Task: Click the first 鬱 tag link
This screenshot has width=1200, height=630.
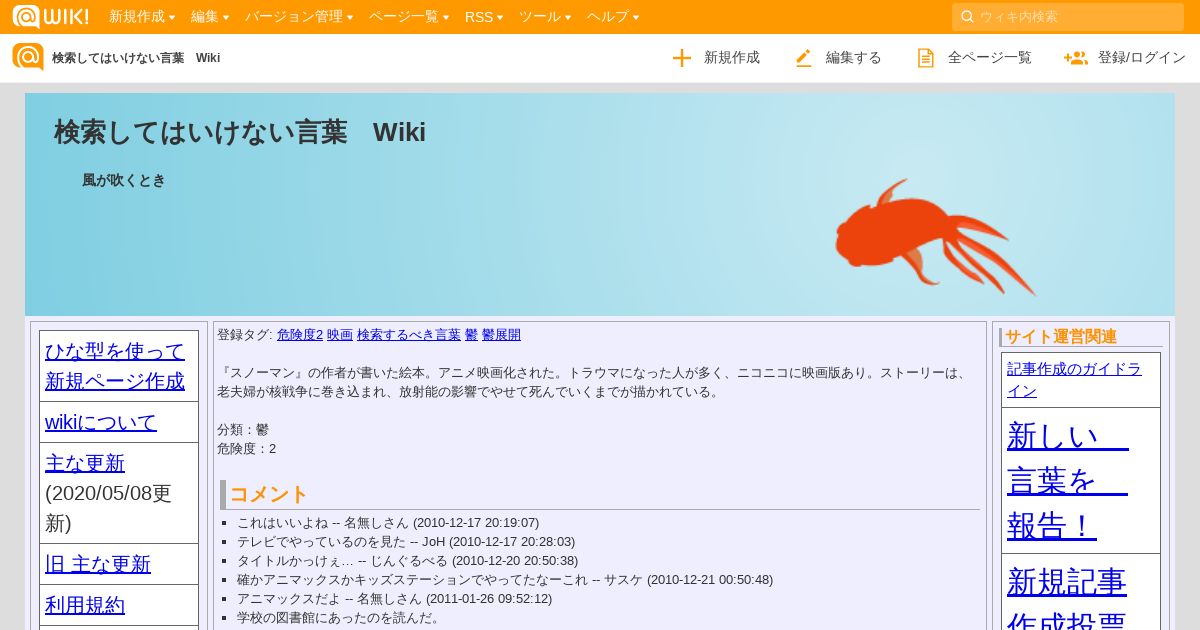Action: pyautogui.click(x=471, y=335)
